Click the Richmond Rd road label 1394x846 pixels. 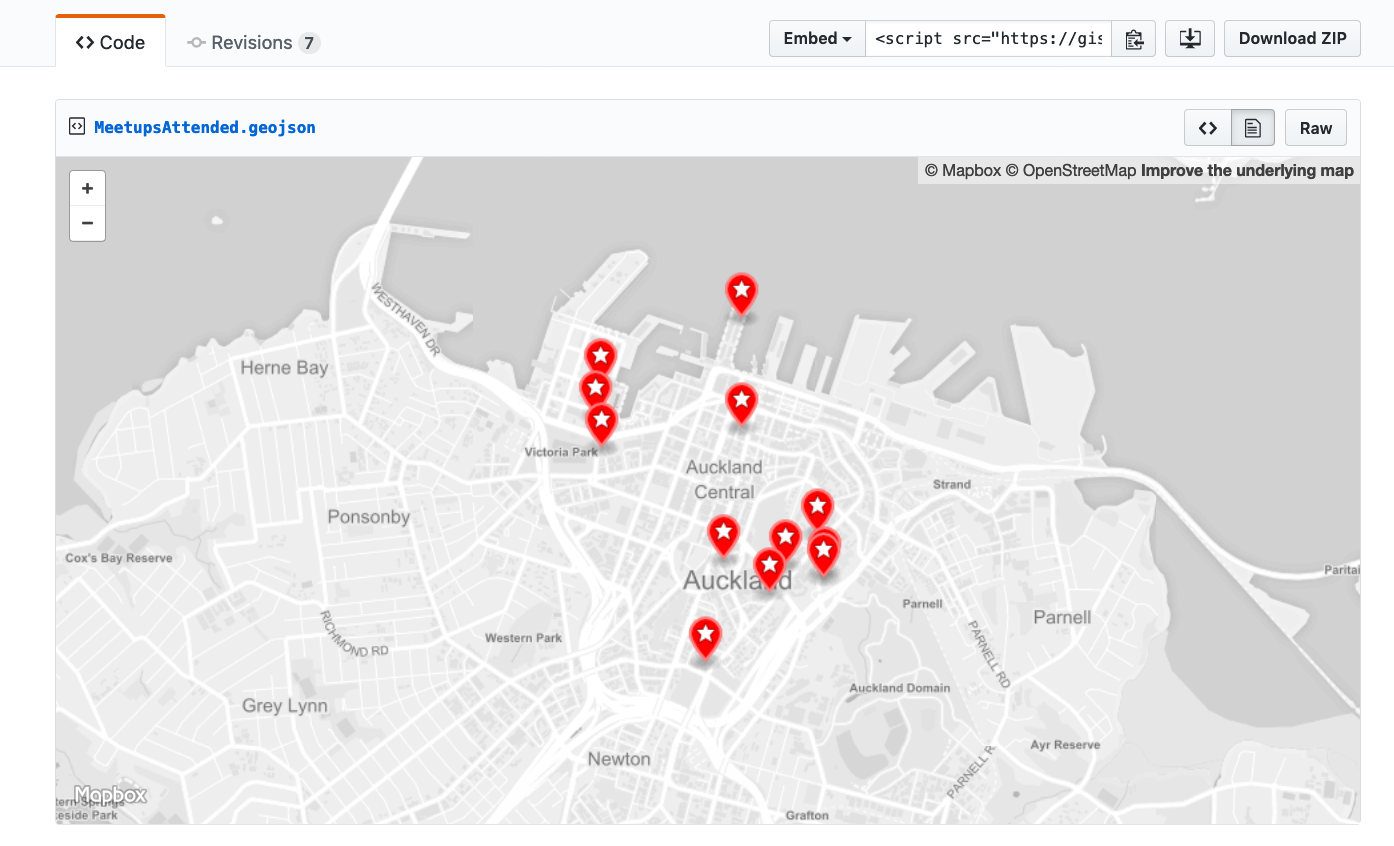click(x=354, y=633)
